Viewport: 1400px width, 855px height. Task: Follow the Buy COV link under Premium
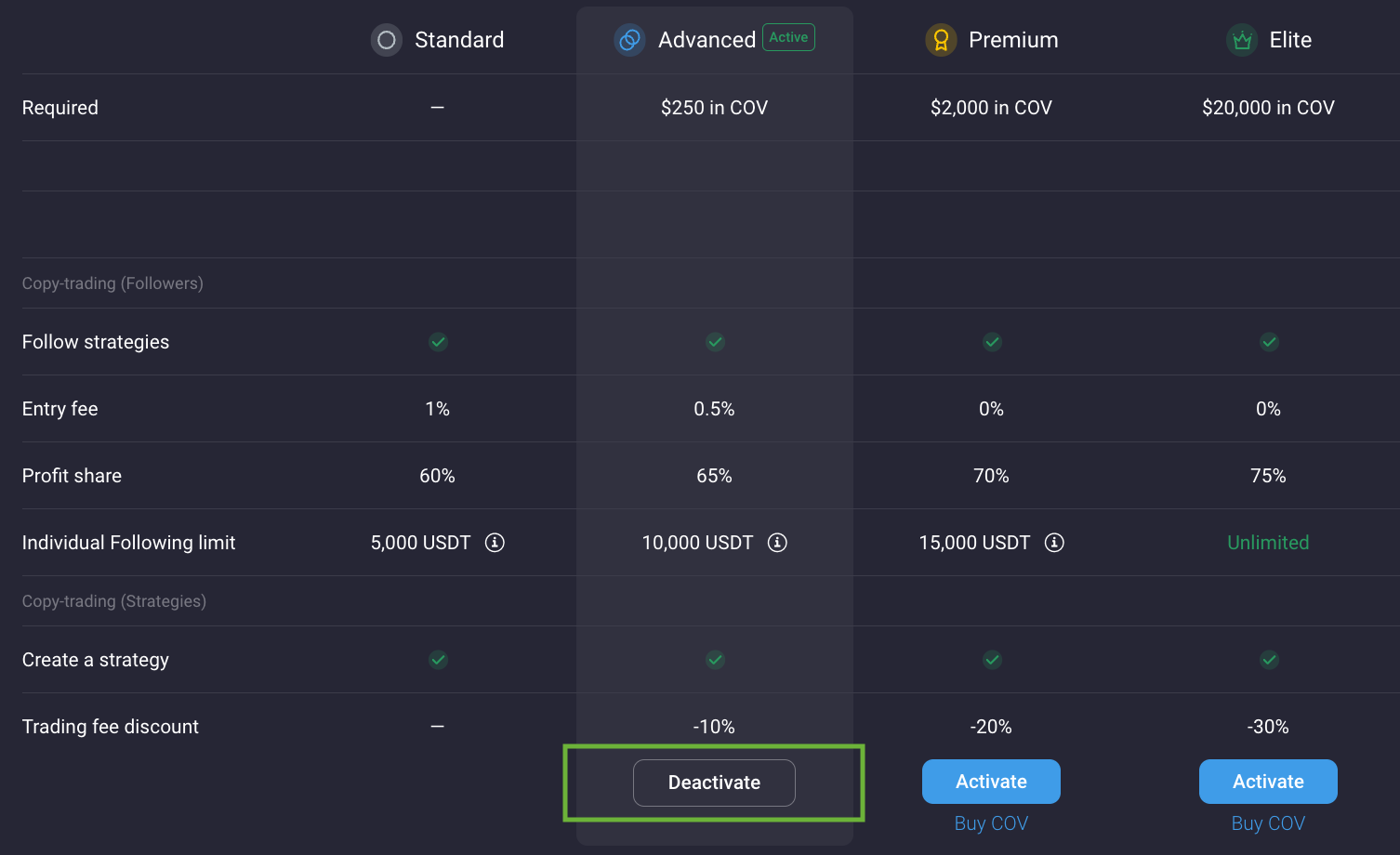[x=991, y=823]
